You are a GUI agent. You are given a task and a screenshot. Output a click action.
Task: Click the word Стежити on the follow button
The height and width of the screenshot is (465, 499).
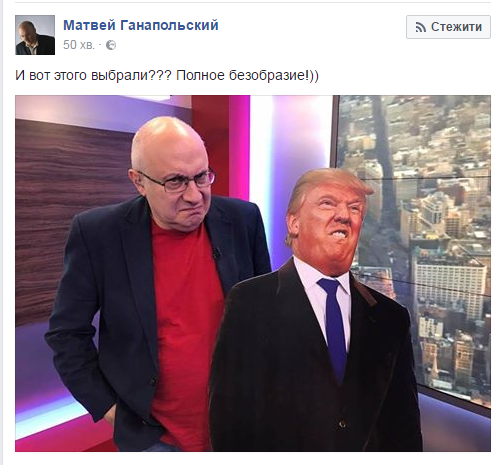click(x=456, y=27)
